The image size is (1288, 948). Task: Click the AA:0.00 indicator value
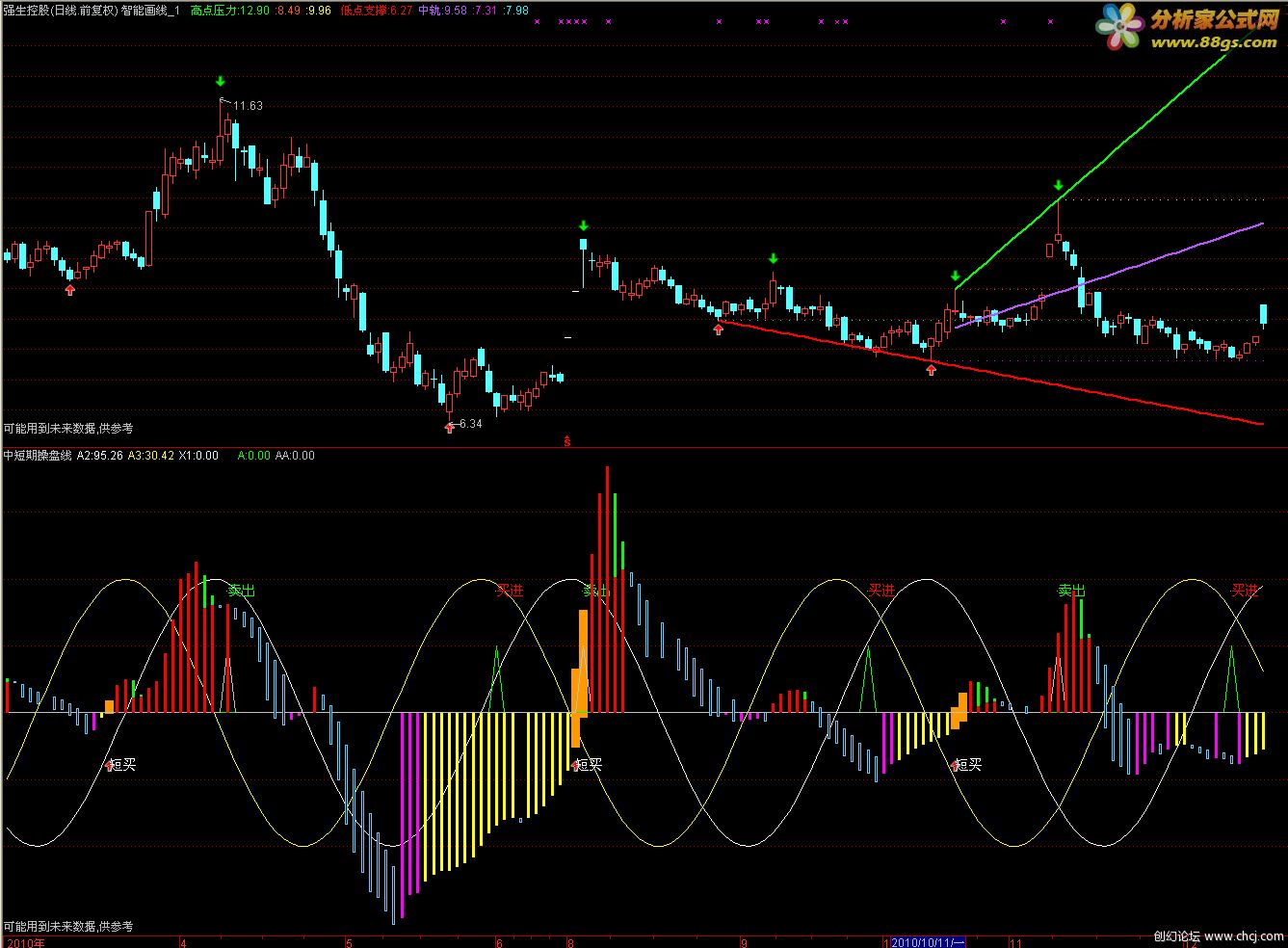pos(295,456)
